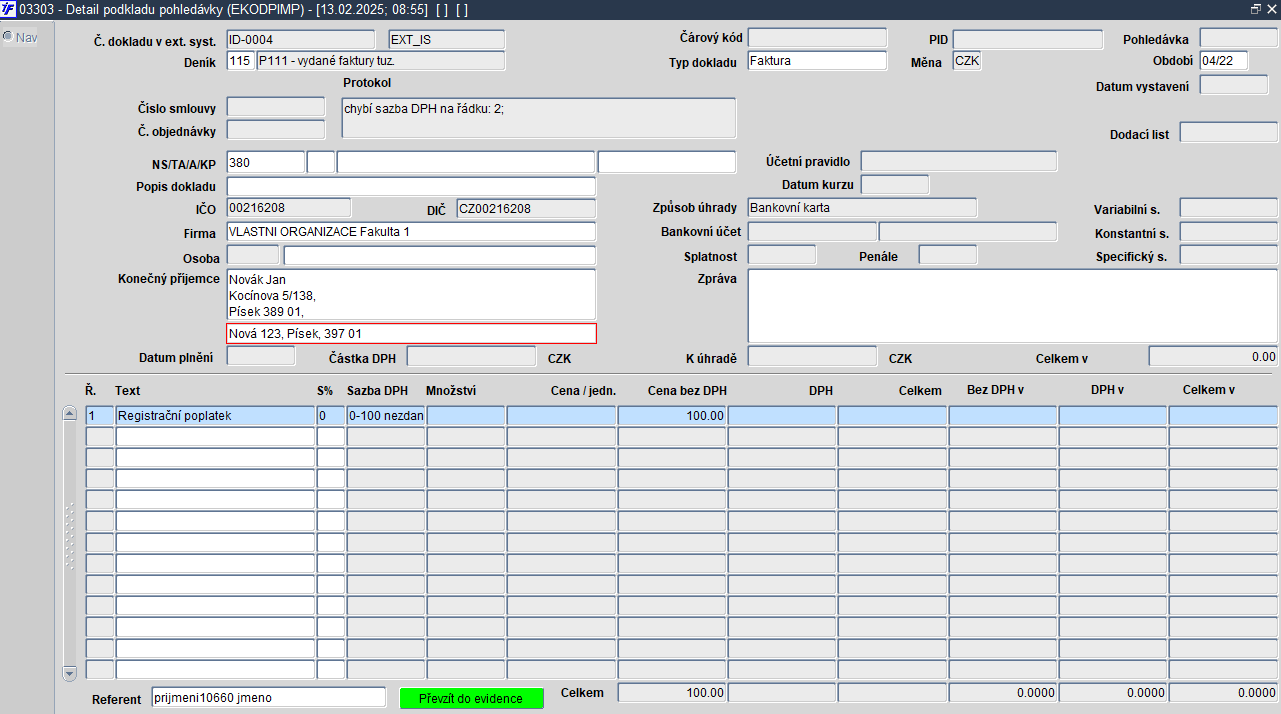This screenshot has width=1281, height=714.
Task: Click the 'Registrační poplatek' text cell in row 1
Action: point(215,415)
